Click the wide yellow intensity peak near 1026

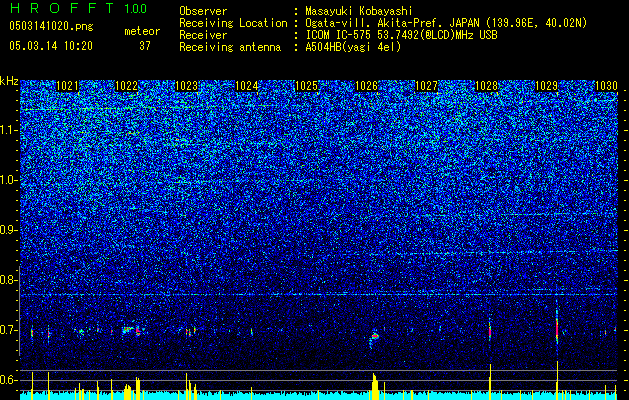click(375, 386)
